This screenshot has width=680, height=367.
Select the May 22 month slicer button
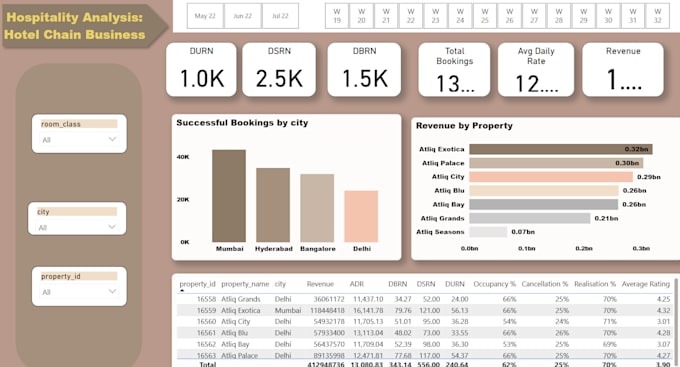tap(206, 16)
